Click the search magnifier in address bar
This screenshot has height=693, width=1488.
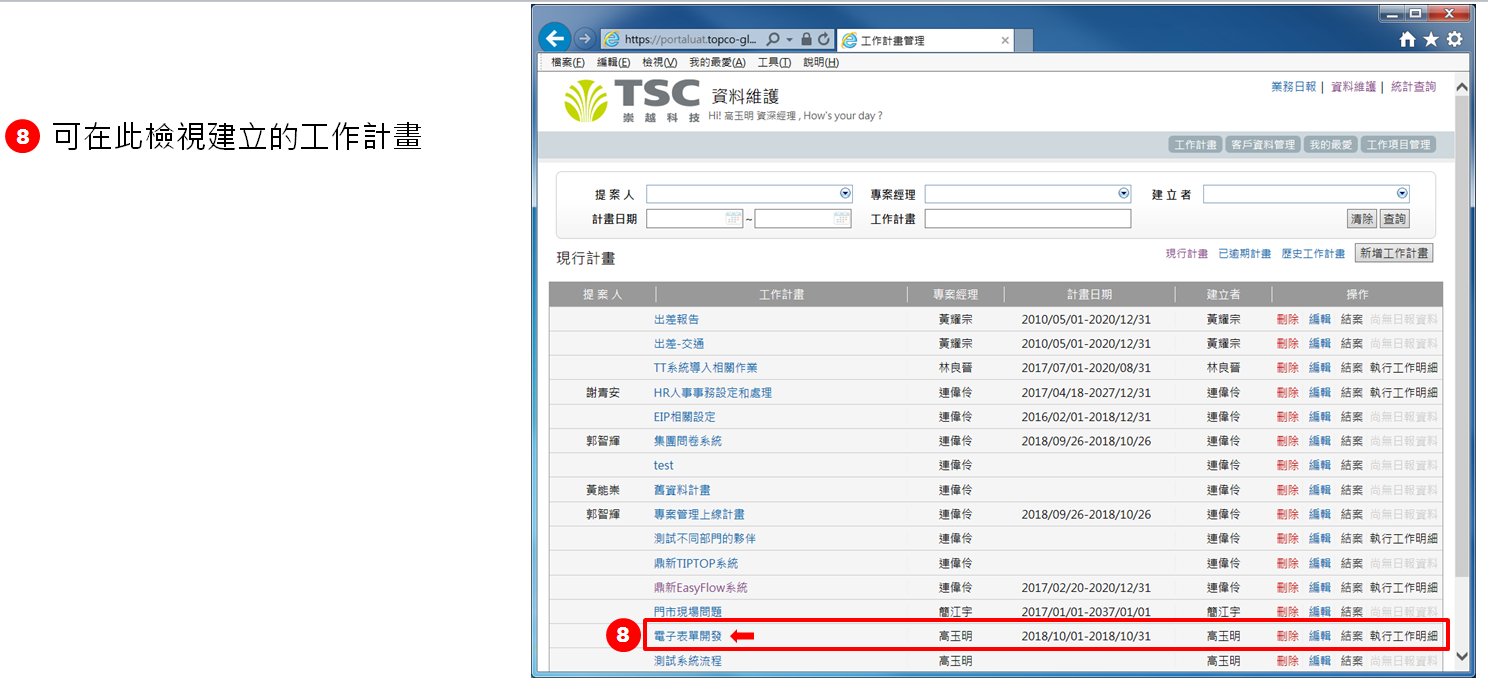tap(773, 40)
